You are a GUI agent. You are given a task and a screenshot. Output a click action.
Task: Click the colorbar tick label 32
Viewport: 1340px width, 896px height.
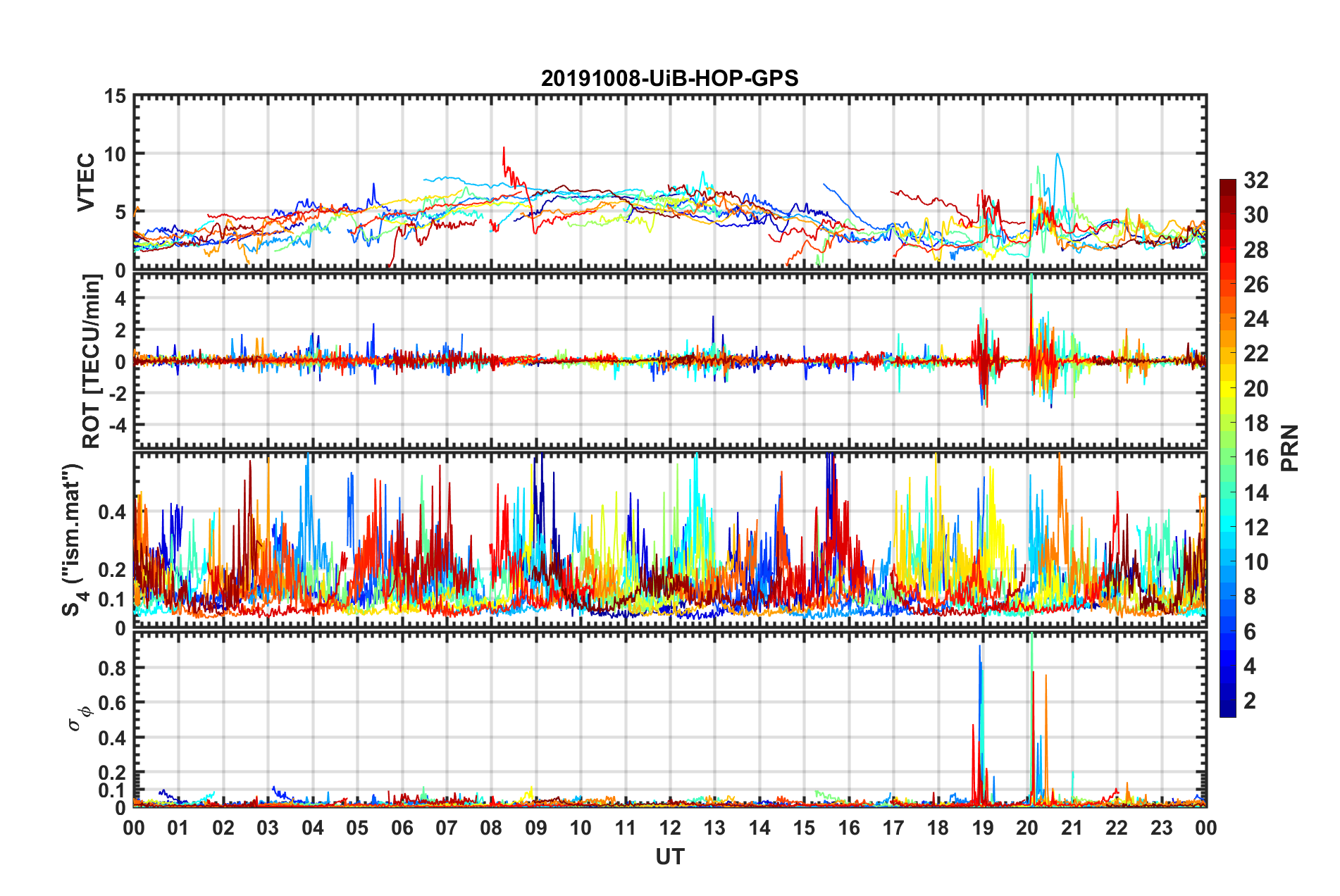pyautogui.click(x=1256, y=180)
